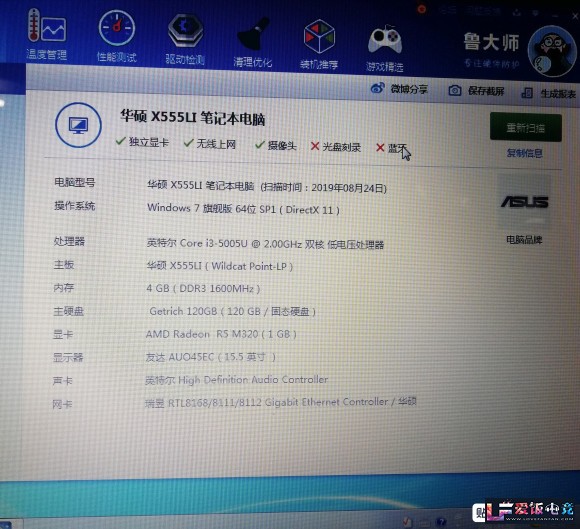Click the round computer monitor icon
The image size is (580, 529).
[78, 125]
